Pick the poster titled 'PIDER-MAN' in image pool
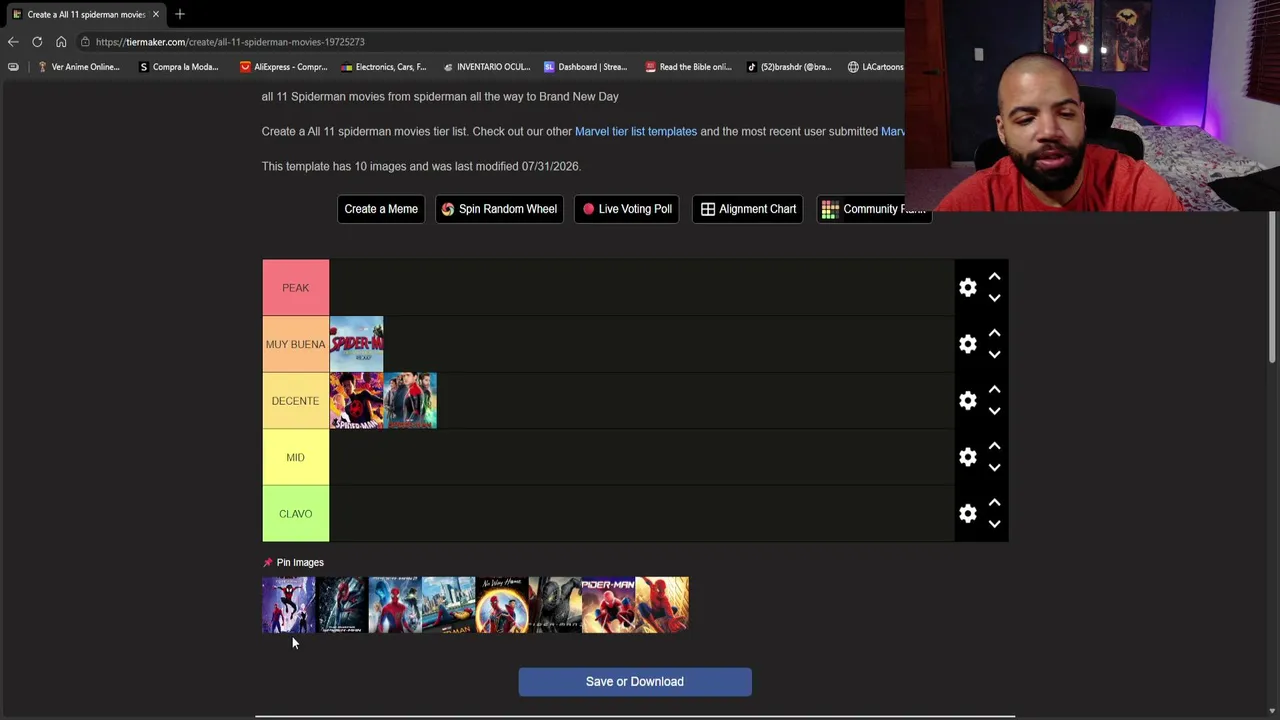Viewport: 1280px width, 720px height. pos(608,605)
